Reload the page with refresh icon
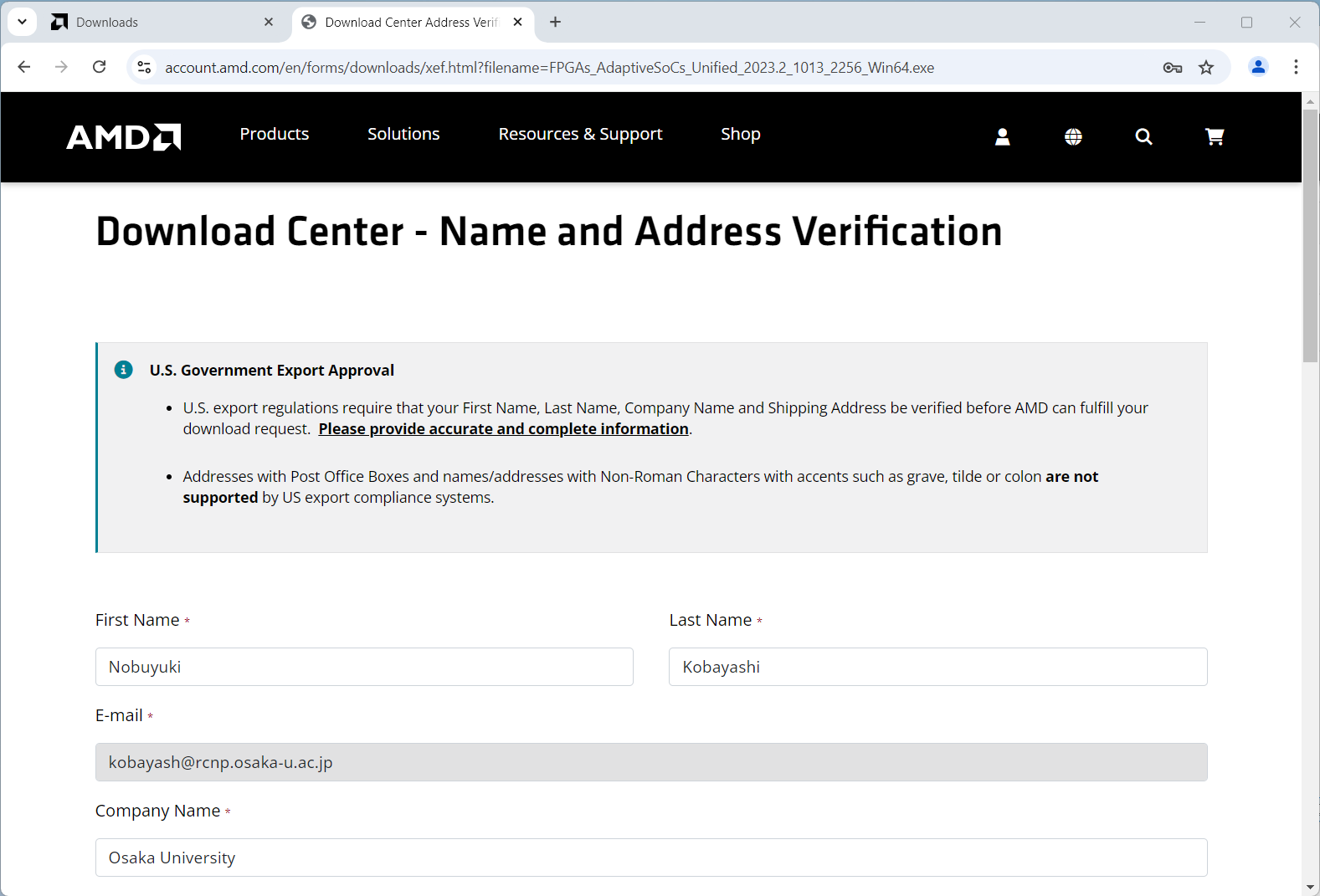 (x=100, y=67)
